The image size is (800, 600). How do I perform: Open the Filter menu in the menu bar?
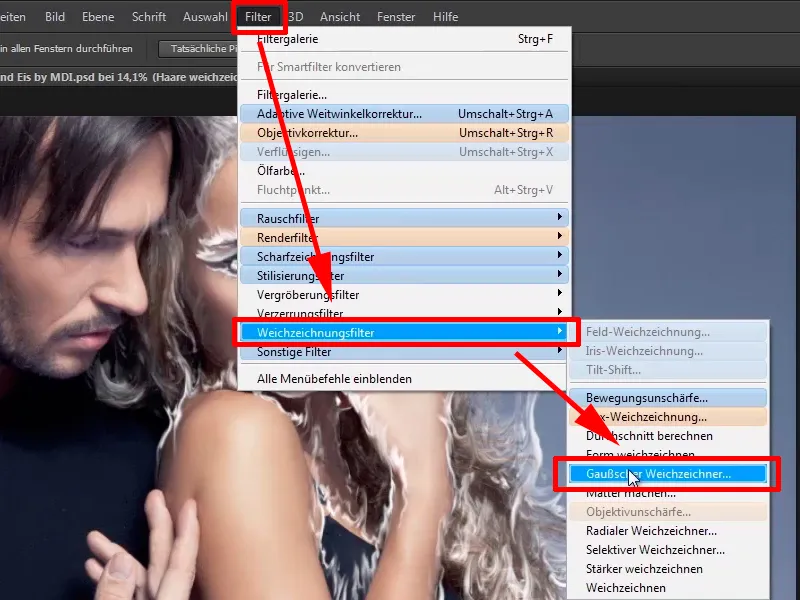258,17
